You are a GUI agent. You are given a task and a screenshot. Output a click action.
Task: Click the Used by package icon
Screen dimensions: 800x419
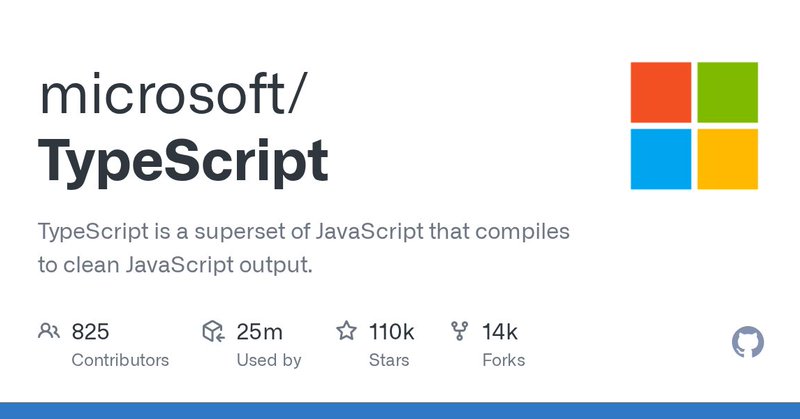tap(213, 331)
